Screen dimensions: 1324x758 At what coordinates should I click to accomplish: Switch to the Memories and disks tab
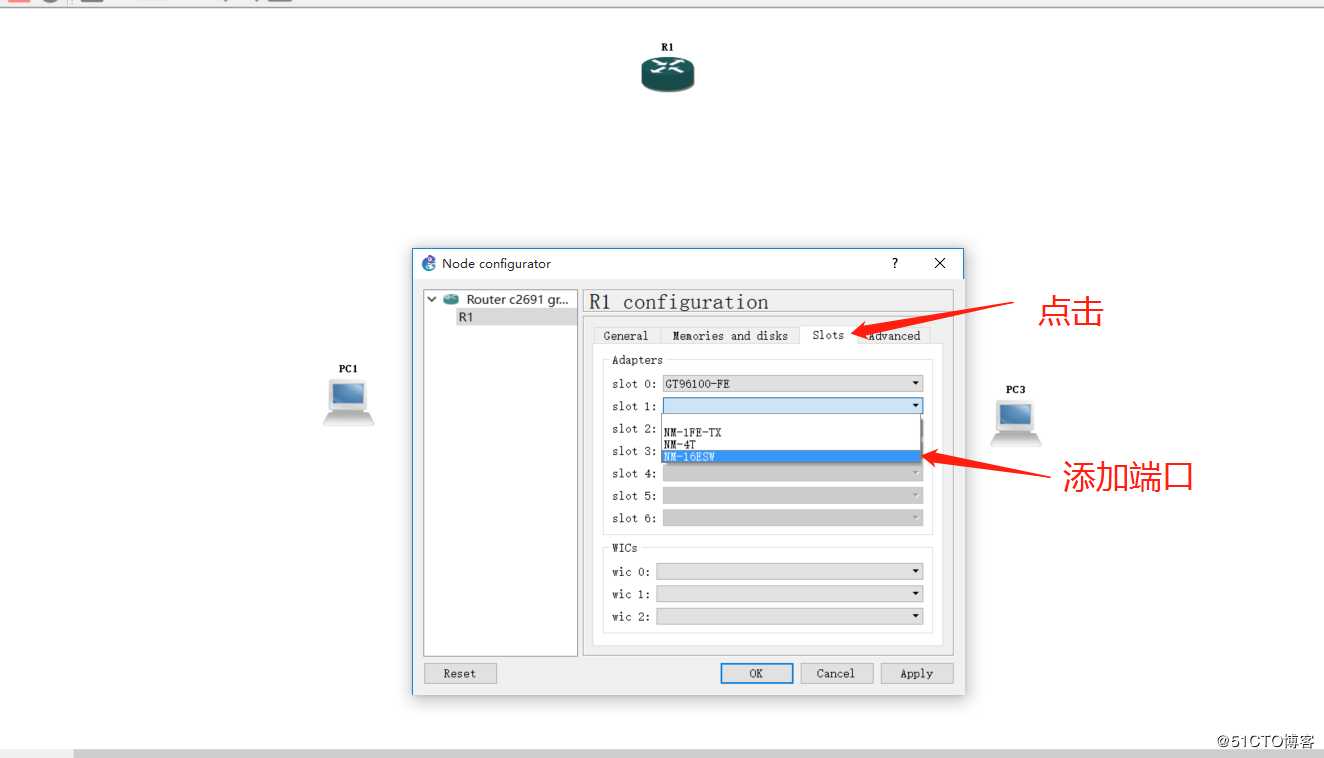(730, 335)
